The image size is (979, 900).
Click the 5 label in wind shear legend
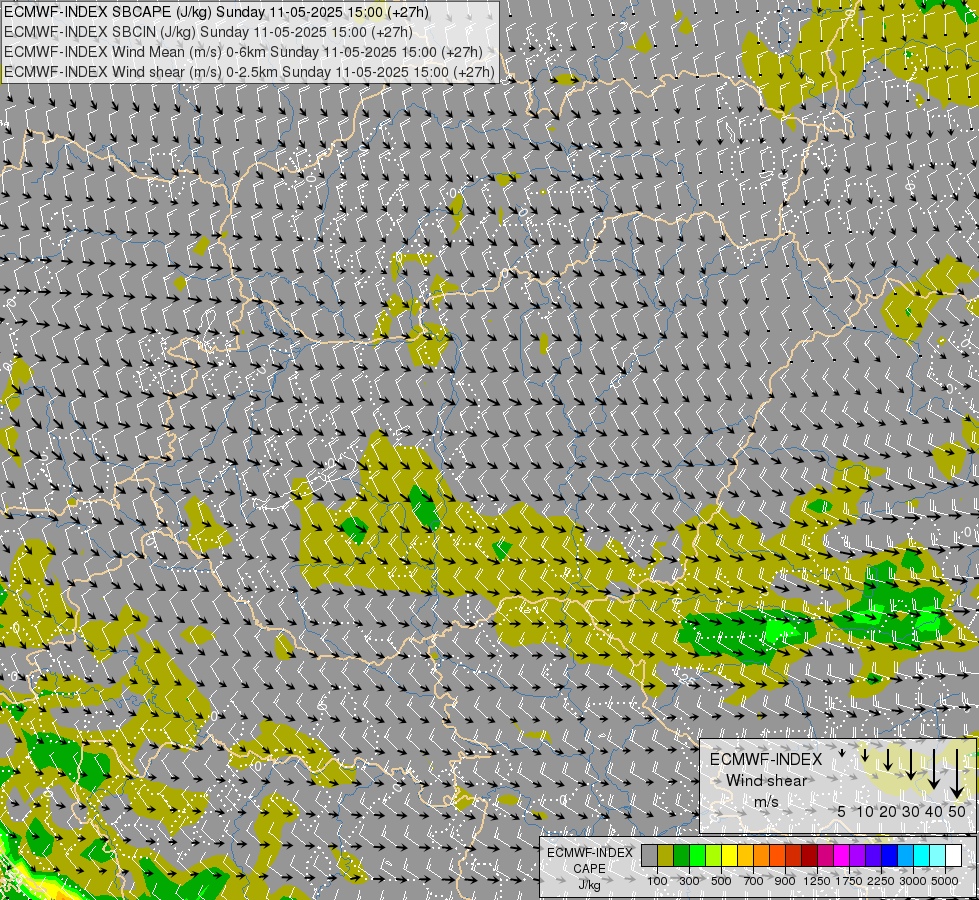tap(842, 811)
